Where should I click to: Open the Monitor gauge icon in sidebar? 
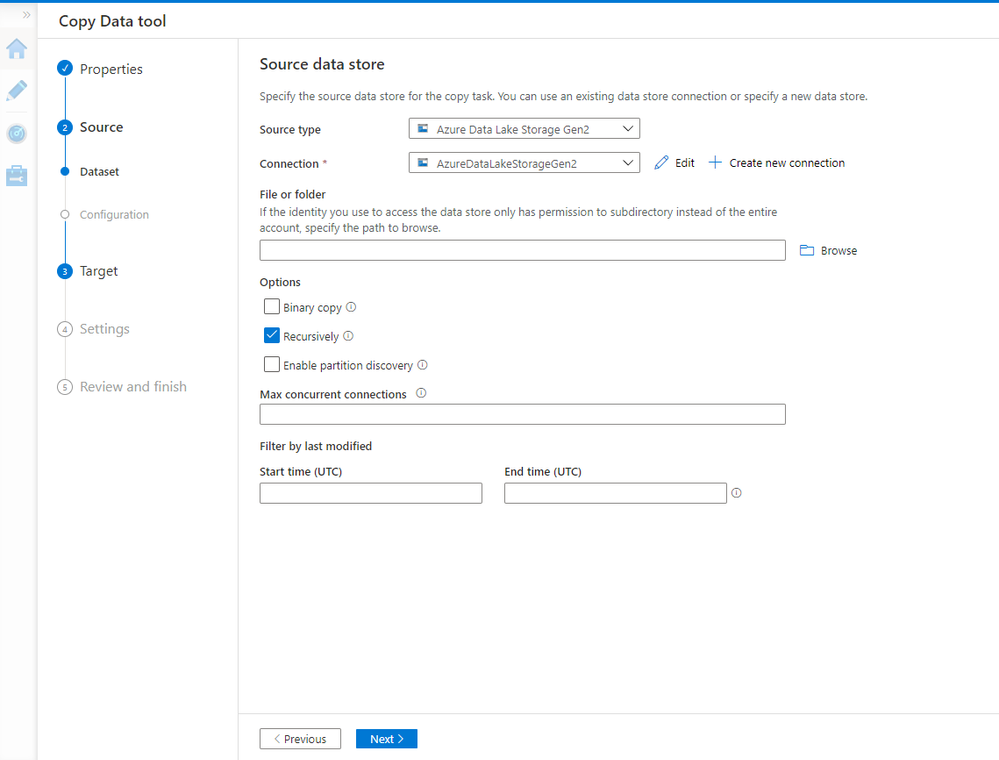click(x=17, y=133)
